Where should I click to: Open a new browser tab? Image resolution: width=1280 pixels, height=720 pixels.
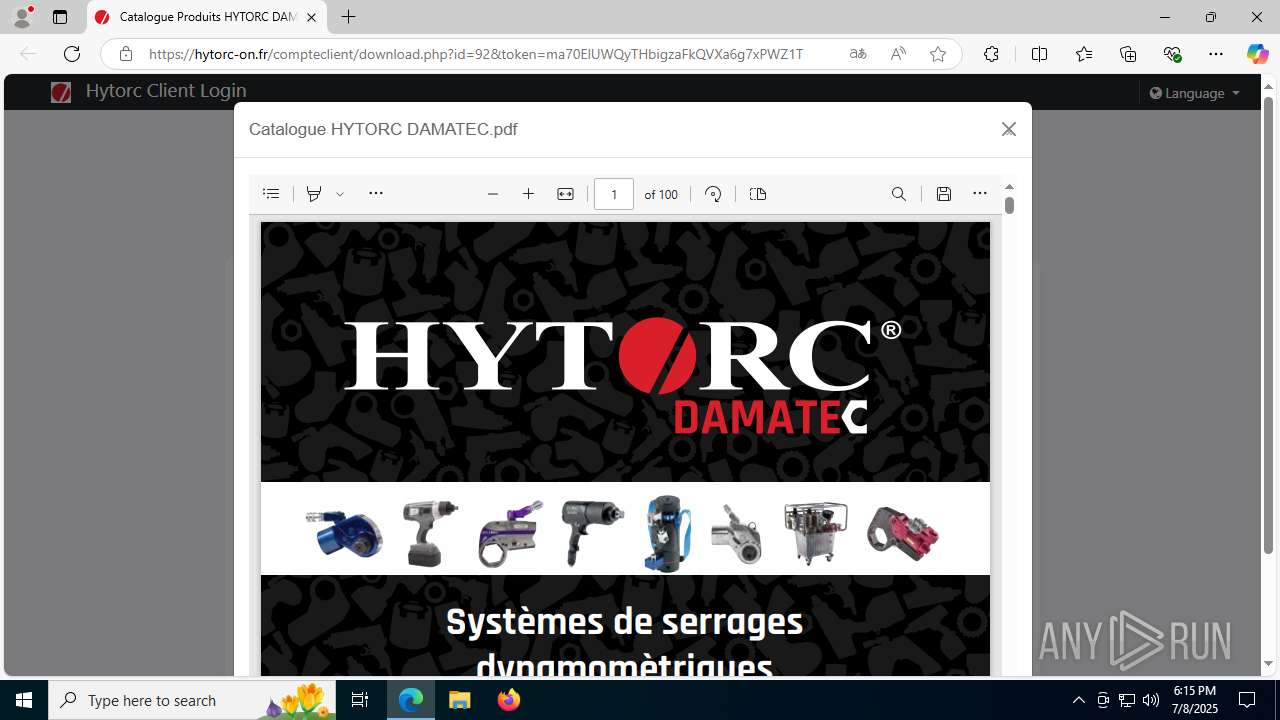click(x=348, y=17)
